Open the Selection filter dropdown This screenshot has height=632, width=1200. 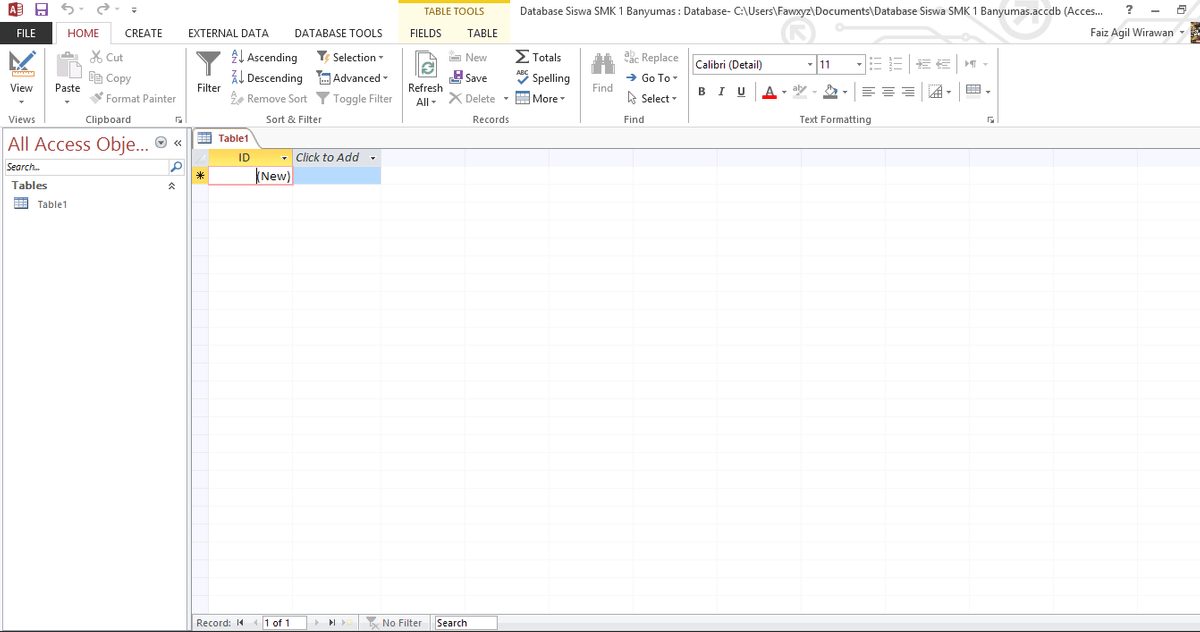tap(350, 58)
